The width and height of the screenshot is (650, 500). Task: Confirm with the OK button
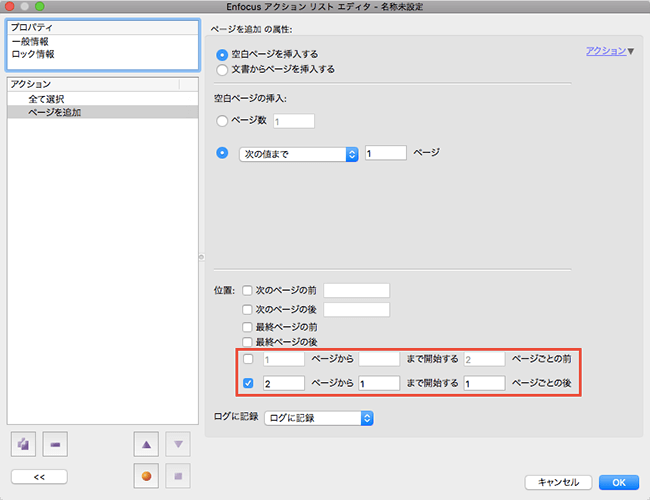(x=618, y=483)
